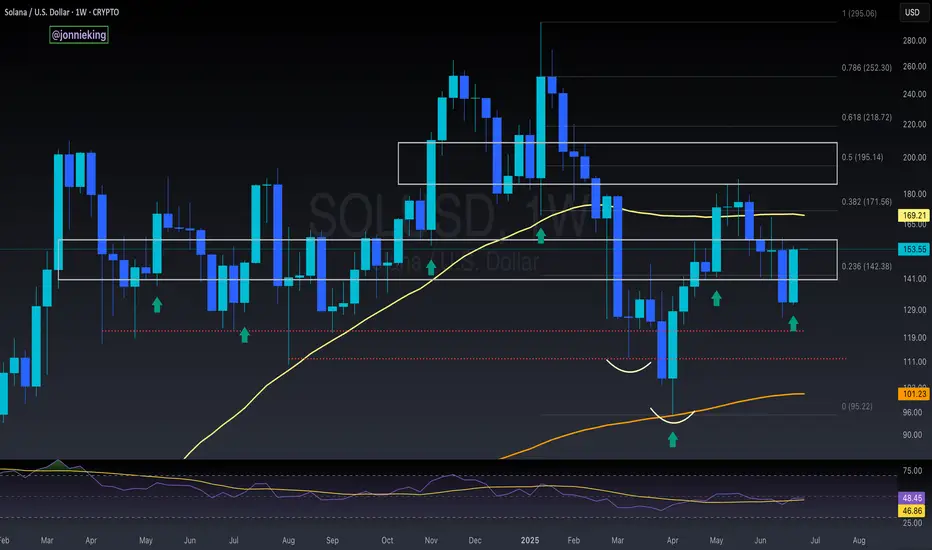Select the @jonnieking text label
The width and height of the screenshot is (932, 550).
(79, 35)
